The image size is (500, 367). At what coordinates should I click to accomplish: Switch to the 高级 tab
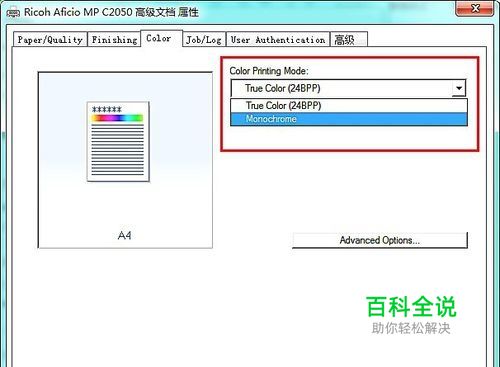point(349,39)
